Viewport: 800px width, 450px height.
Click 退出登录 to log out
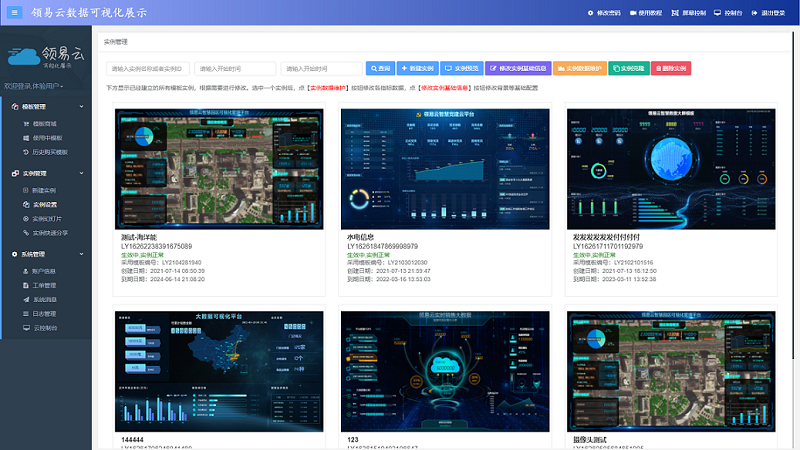(x=768, y=13)
